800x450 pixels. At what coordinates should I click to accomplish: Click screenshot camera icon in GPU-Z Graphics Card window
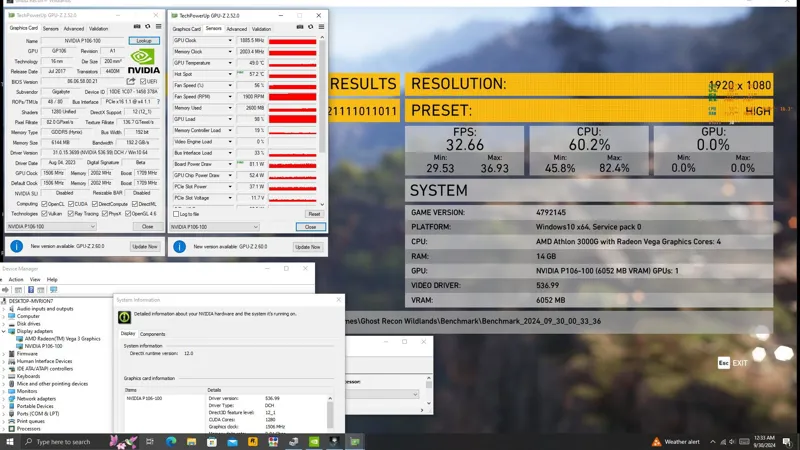click(137, 27)
